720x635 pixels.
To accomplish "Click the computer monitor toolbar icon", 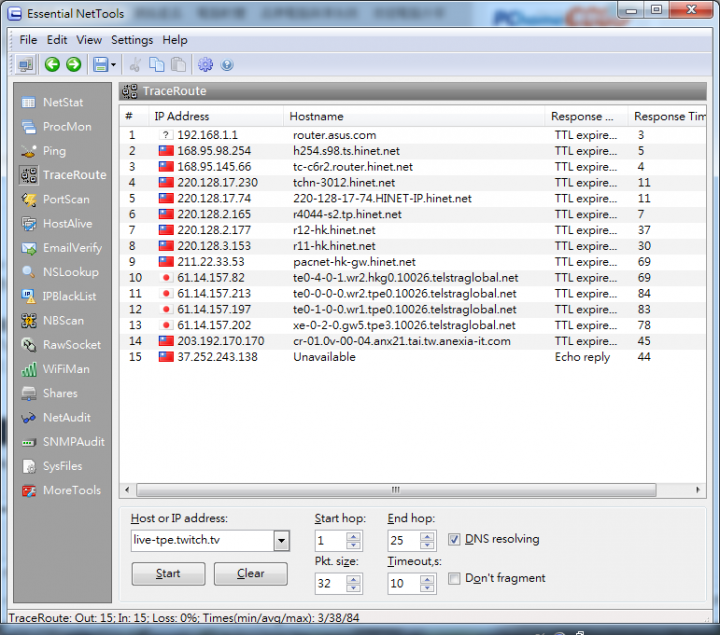I will point(26,65).
